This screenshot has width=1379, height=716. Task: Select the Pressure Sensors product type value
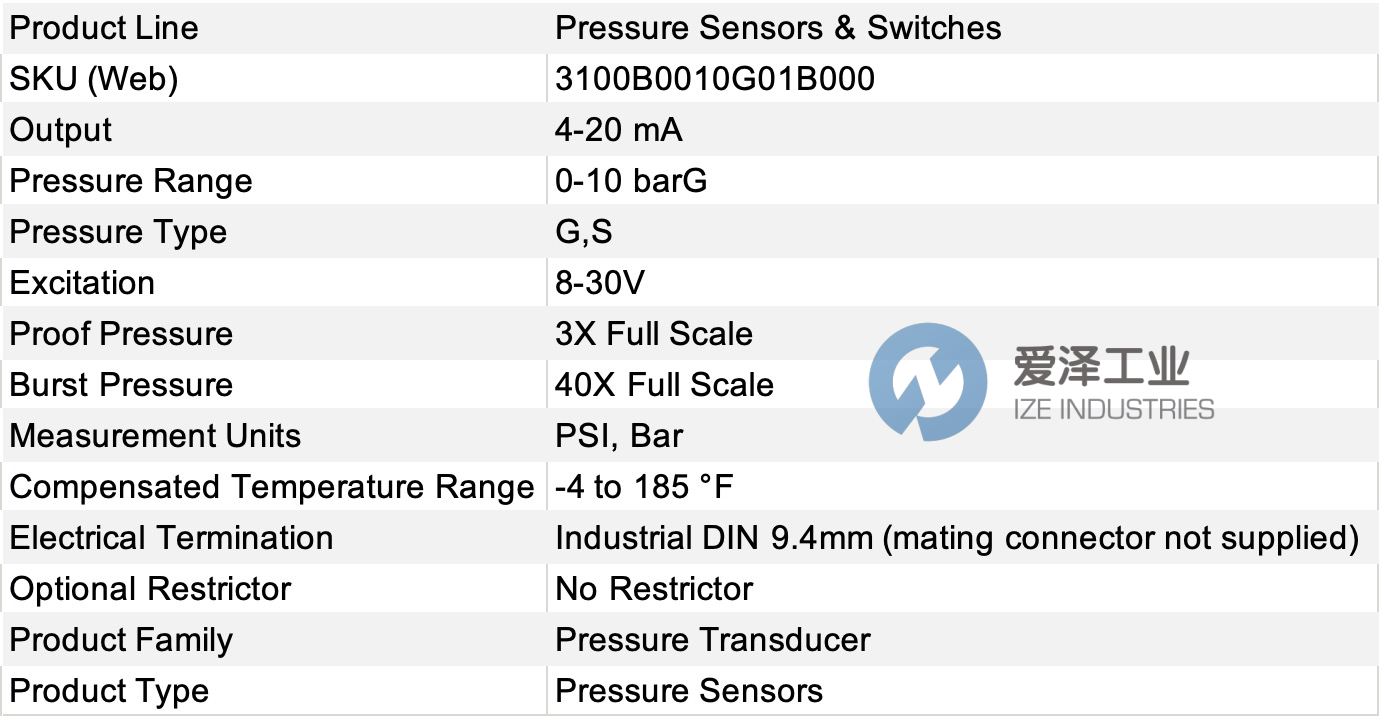(x=689, y=691)
